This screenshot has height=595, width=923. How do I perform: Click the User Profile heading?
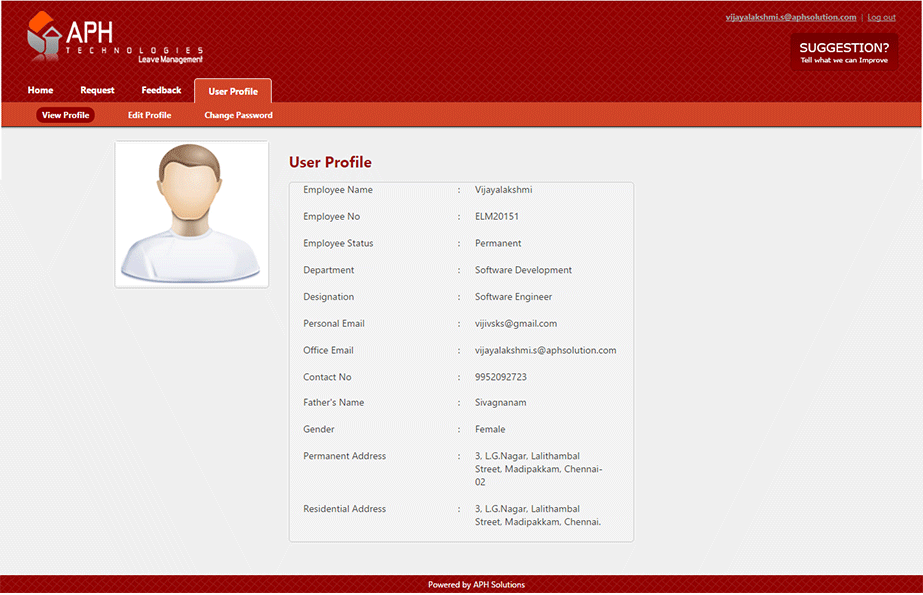[330, 162]
